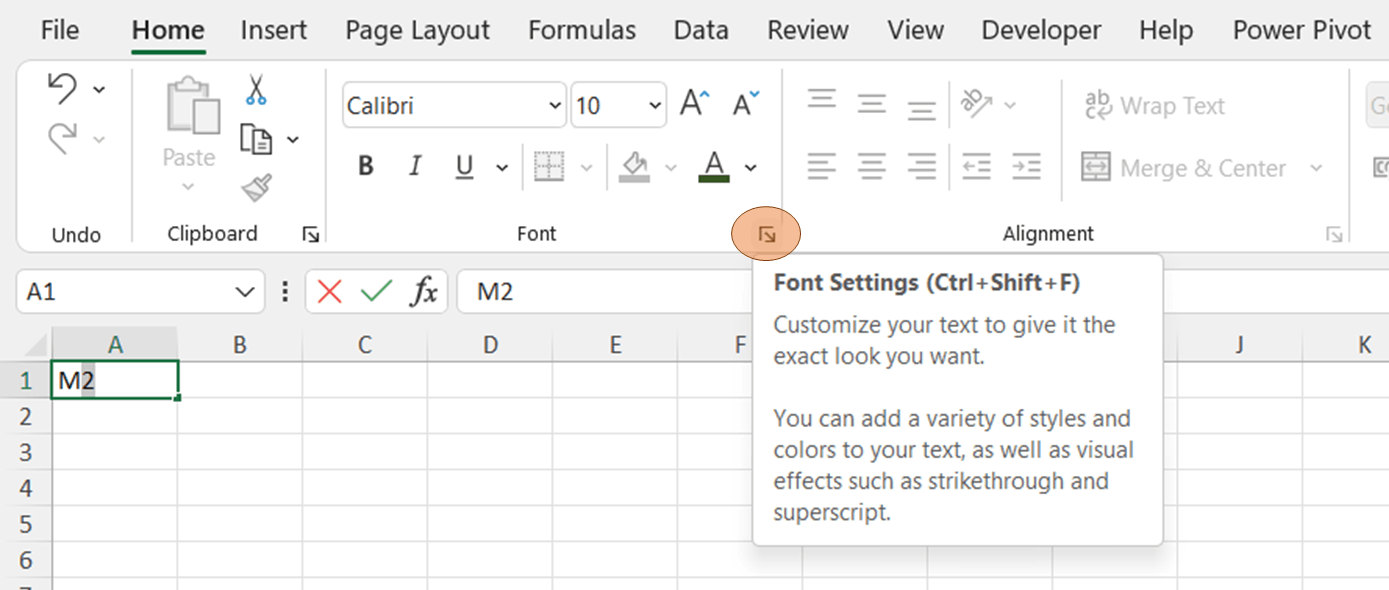Screen dimensions: 1389x590
Task: Open the Calibri font name dropdown
Action: [x=555, y=106]
